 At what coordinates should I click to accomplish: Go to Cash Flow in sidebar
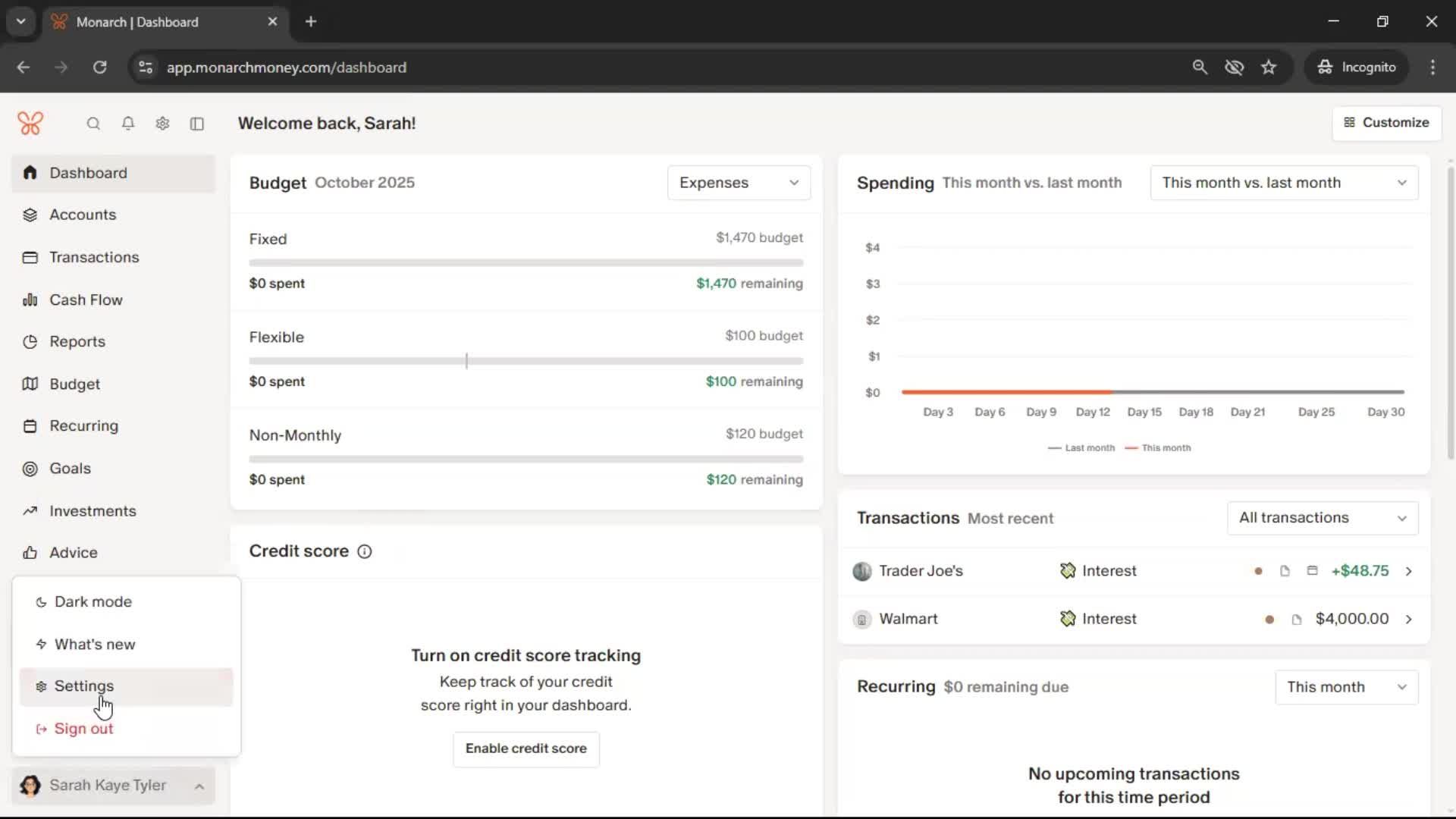pos(86,300)
